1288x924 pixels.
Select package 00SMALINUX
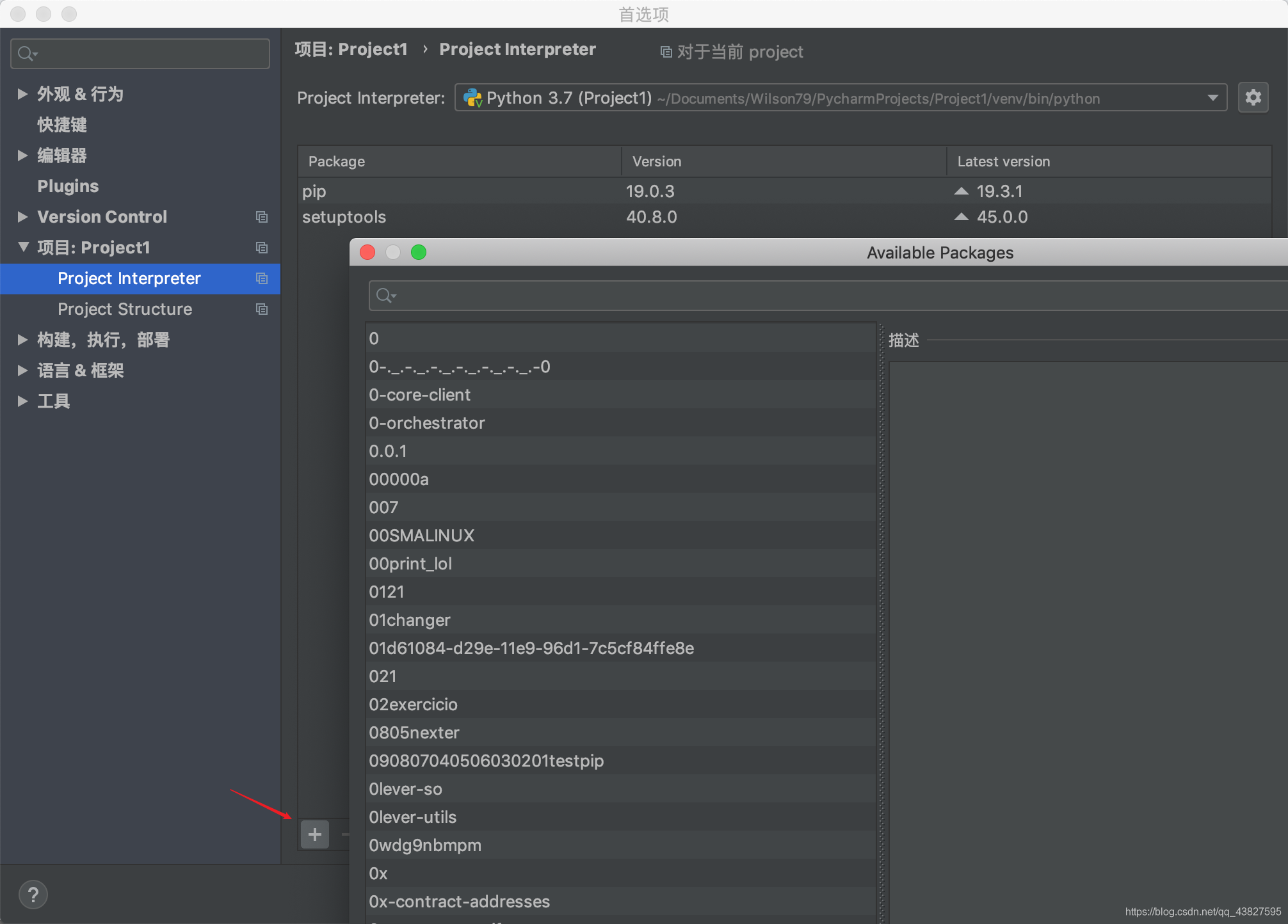[x=621, y=535]
